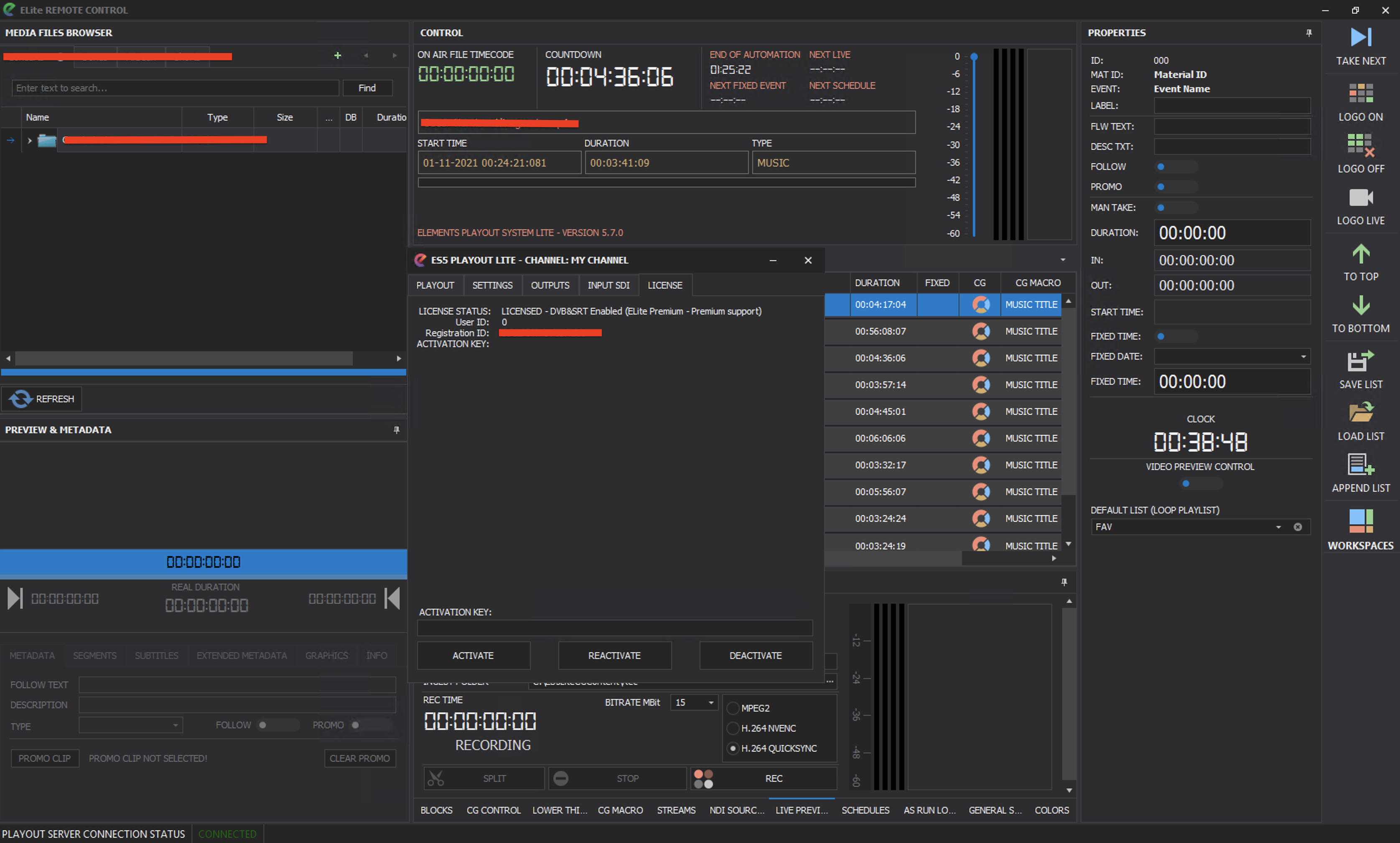Open the playlist panel dropdown arrow
1400x843 pixels.
[1062, 260]
